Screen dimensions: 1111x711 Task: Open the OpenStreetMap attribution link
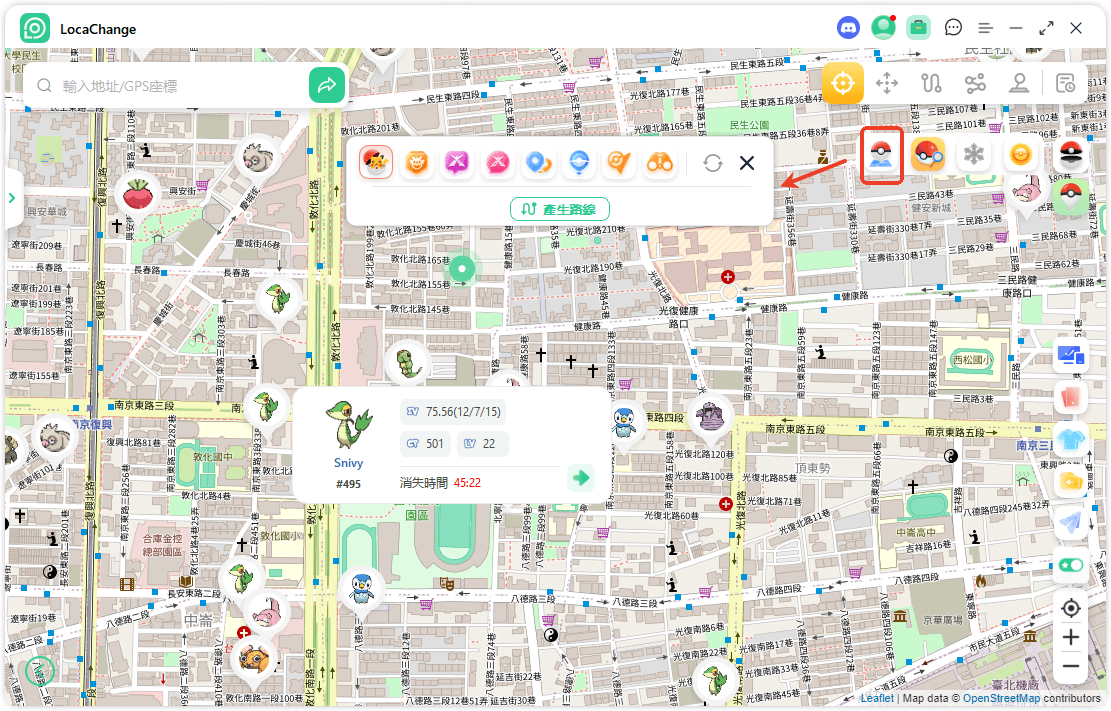pyautogui.click(x=1001, y=698)
